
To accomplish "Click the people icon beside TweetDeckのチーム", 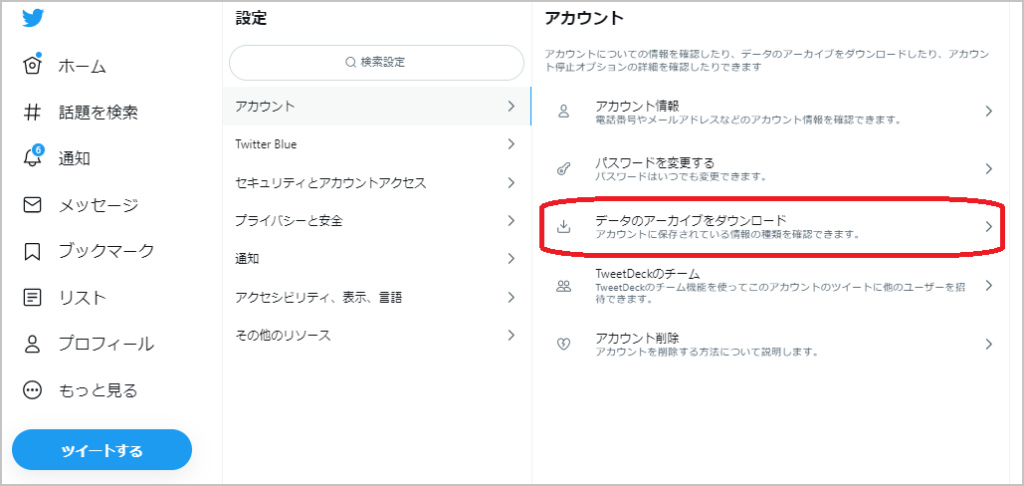I will pyautogui.click(x=564, y=285).
